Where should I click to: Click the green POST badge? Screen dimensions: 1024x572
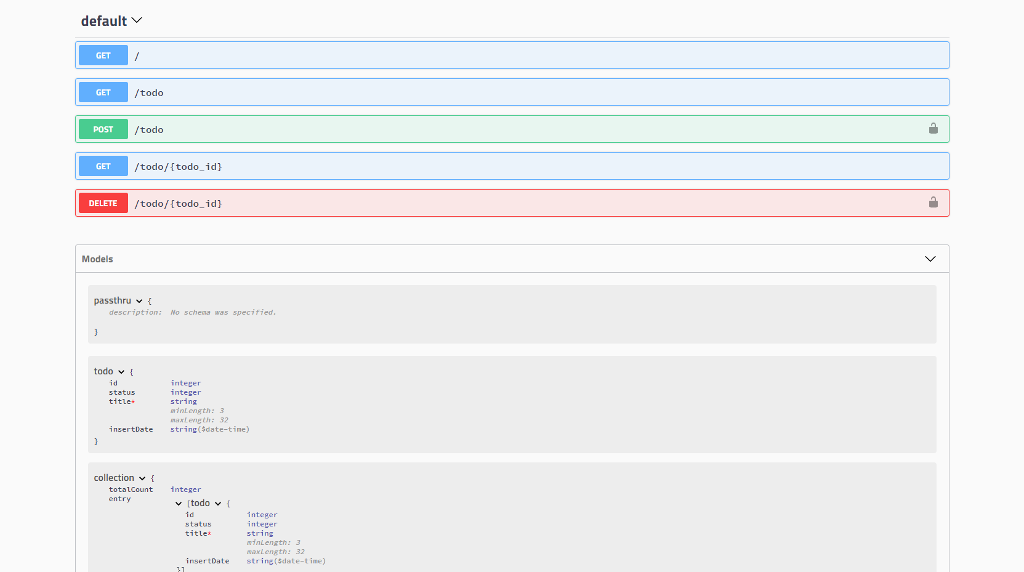(x=103, y=130)
